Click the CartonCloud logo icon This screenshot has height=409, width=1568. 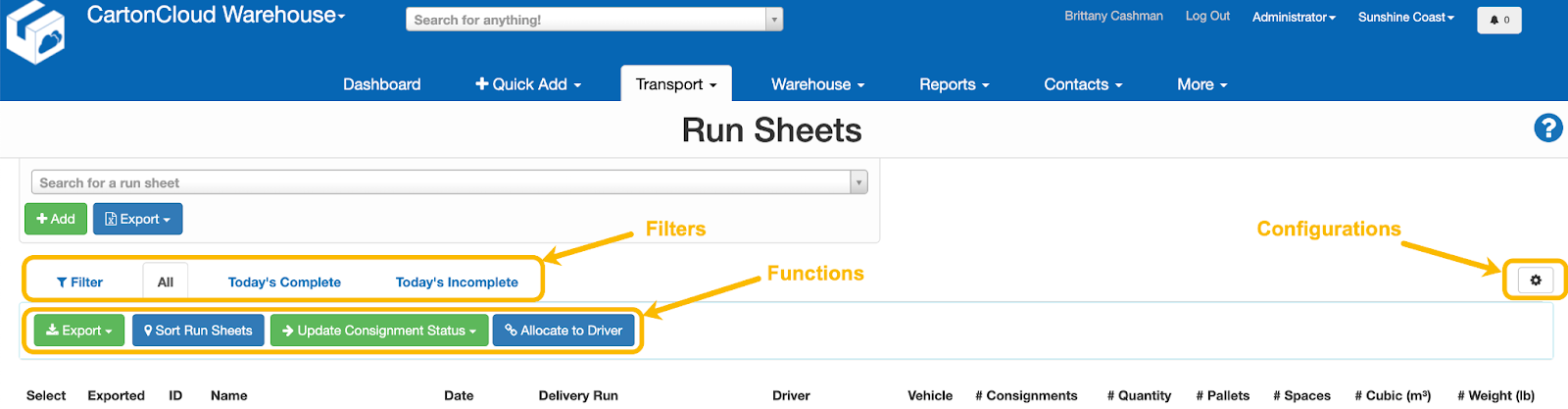pyautogui.click(x=35, y=32)
